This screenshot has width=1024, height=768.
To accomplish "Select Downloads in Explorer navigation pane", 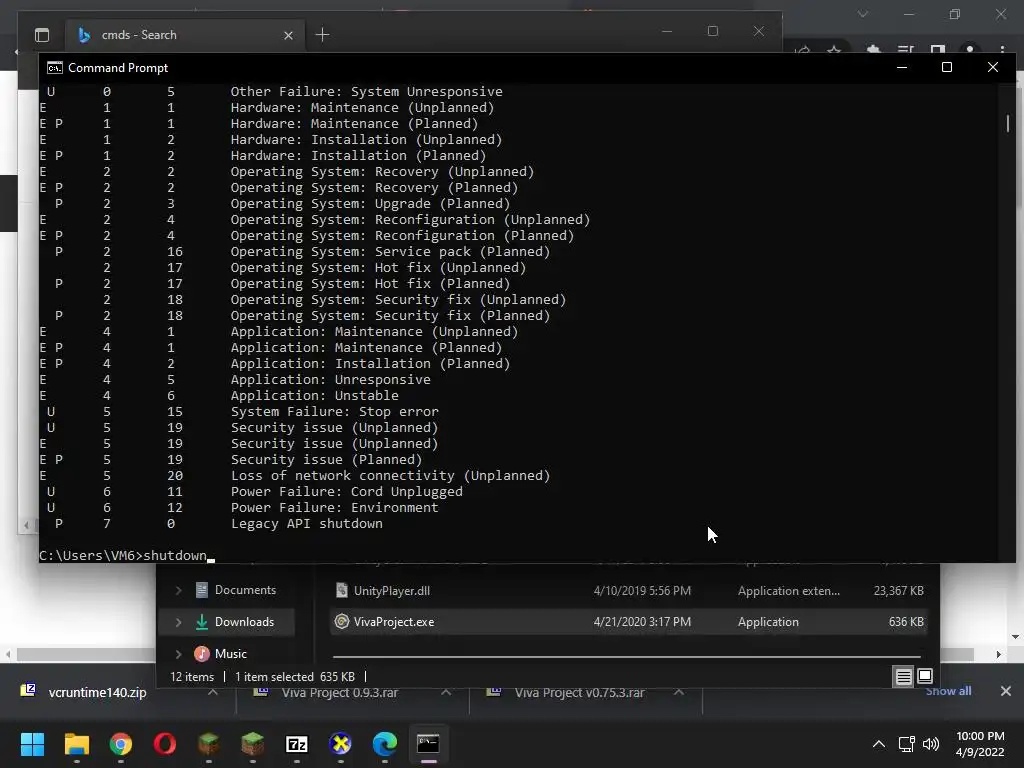I will [235, 622].
